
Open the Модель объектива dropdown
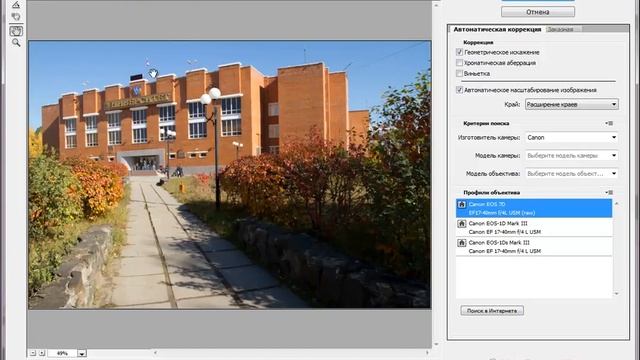point(571,173)
